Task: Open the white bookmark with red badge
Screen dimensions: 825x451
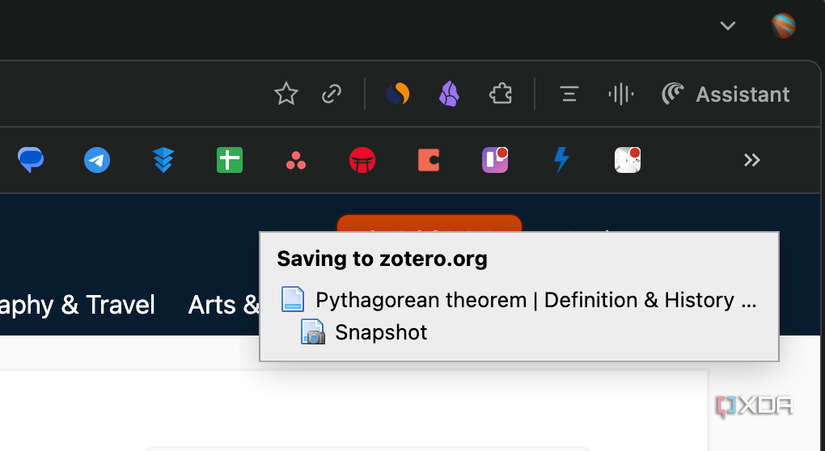Action: [x=628, y=160]
